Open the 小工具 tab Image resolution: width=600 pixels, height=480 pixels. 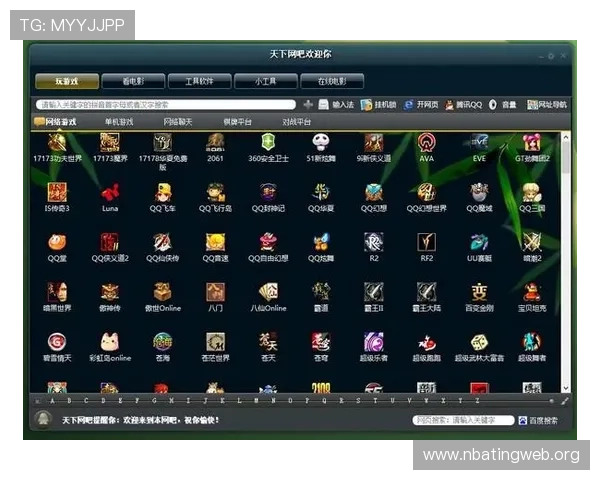[266, 81]
